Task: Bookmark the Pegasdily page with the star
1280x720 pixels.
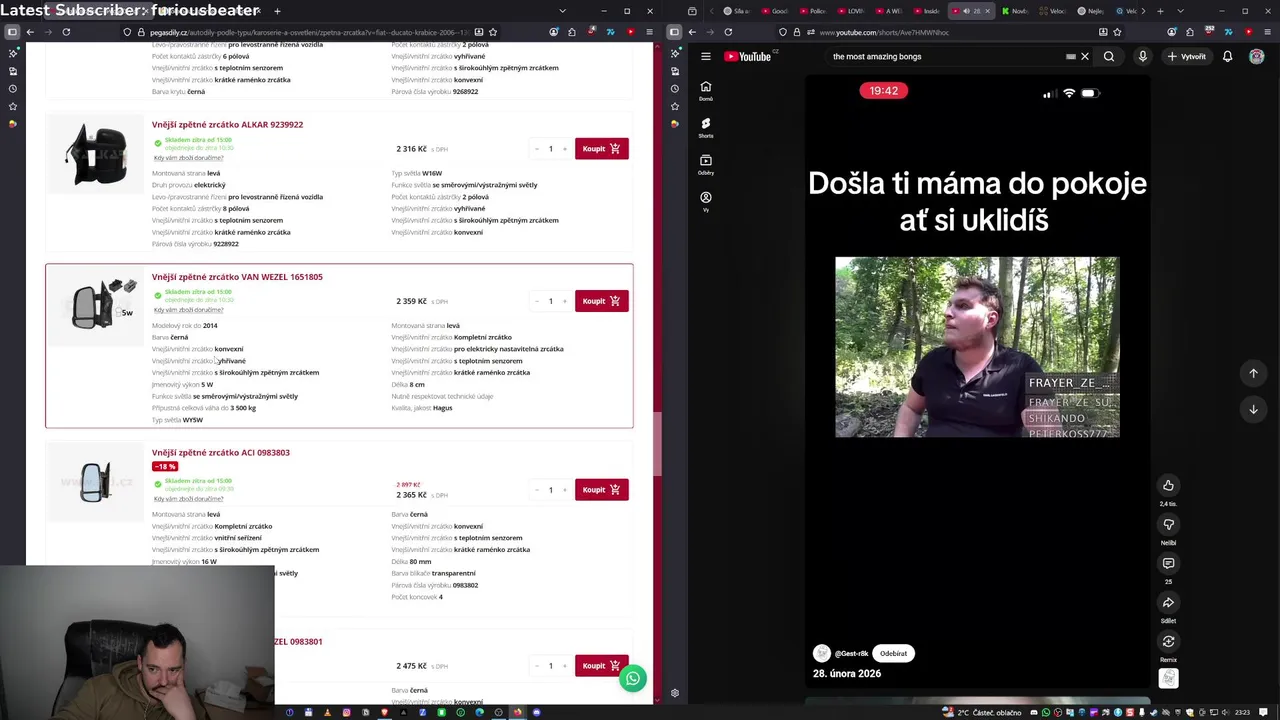Action: 493,32
